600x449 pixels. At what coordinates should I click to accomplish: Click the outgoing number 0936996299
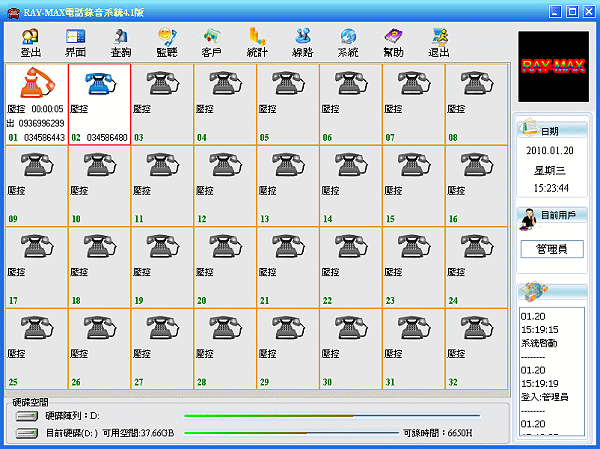(x=41, y=123)
